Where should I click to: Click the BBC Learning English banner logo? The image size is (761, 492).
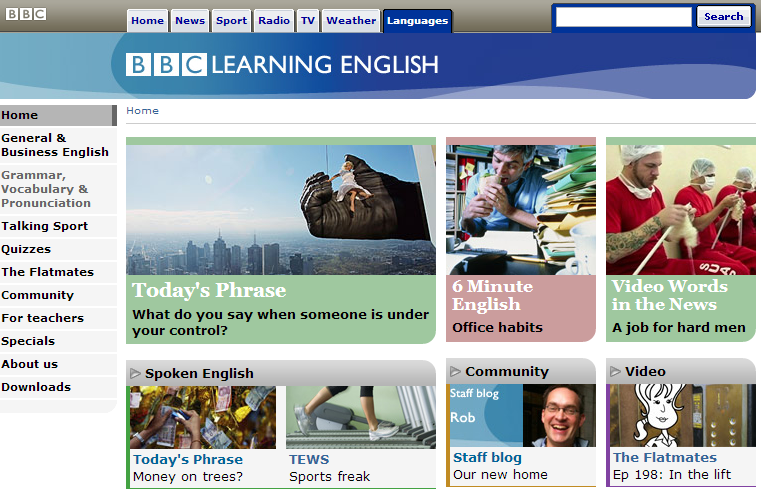coord(282,65)
